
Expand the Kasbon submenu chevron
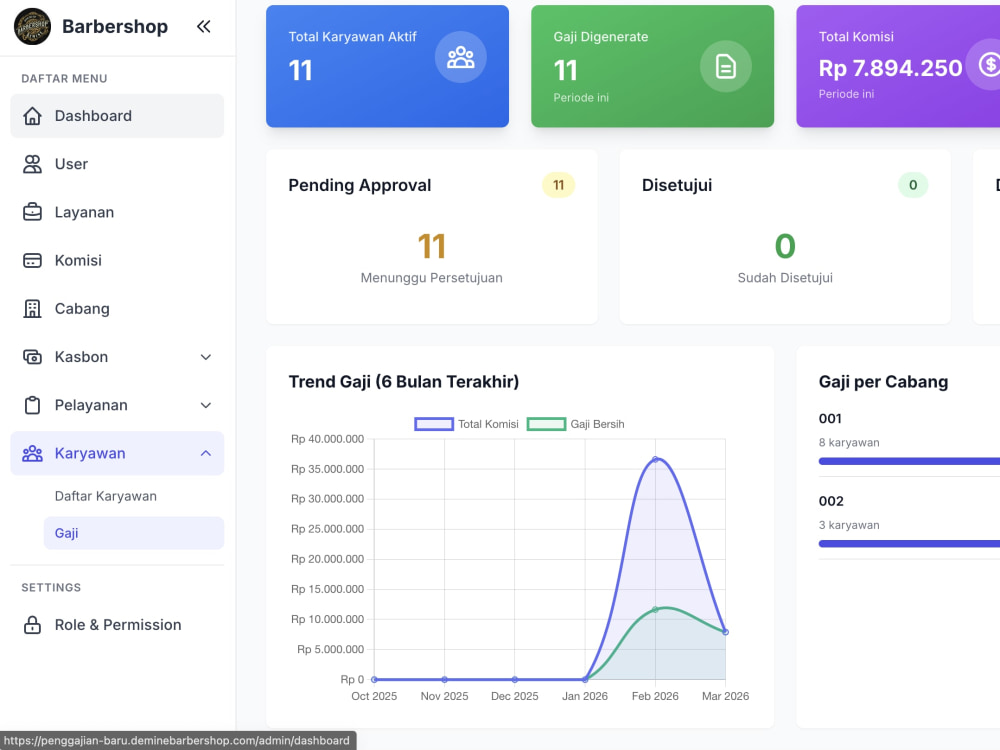coord(205,357)
